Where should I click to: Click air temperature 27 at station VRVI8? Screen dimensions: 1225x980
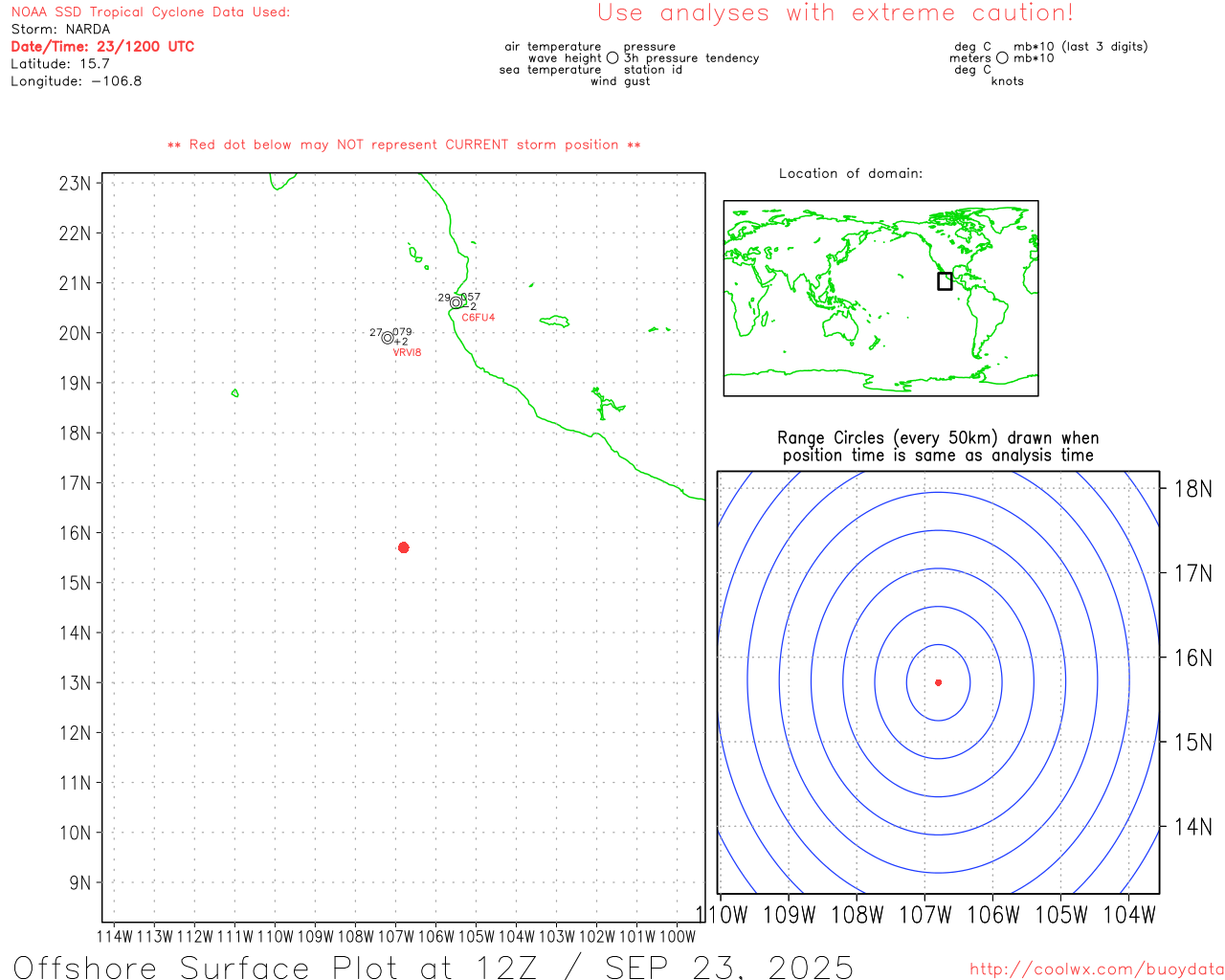376,333
